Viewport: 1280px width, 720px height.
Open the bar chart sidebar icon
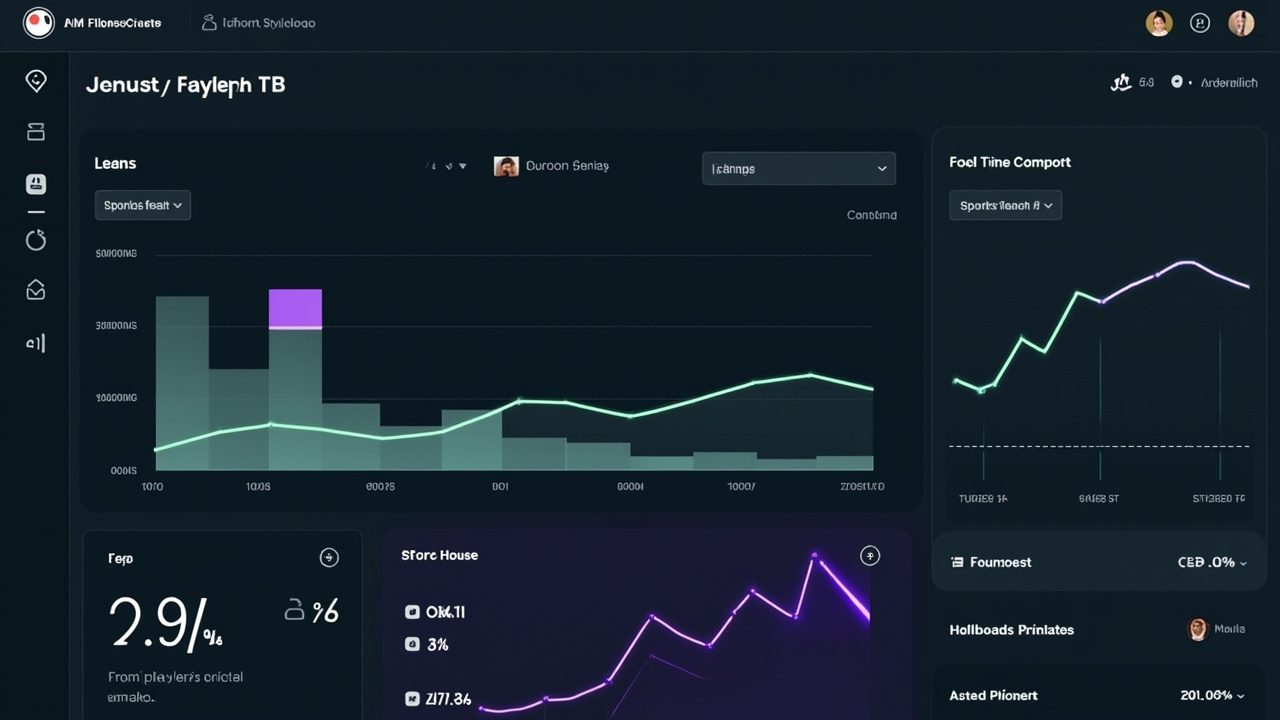coord(36,343)
